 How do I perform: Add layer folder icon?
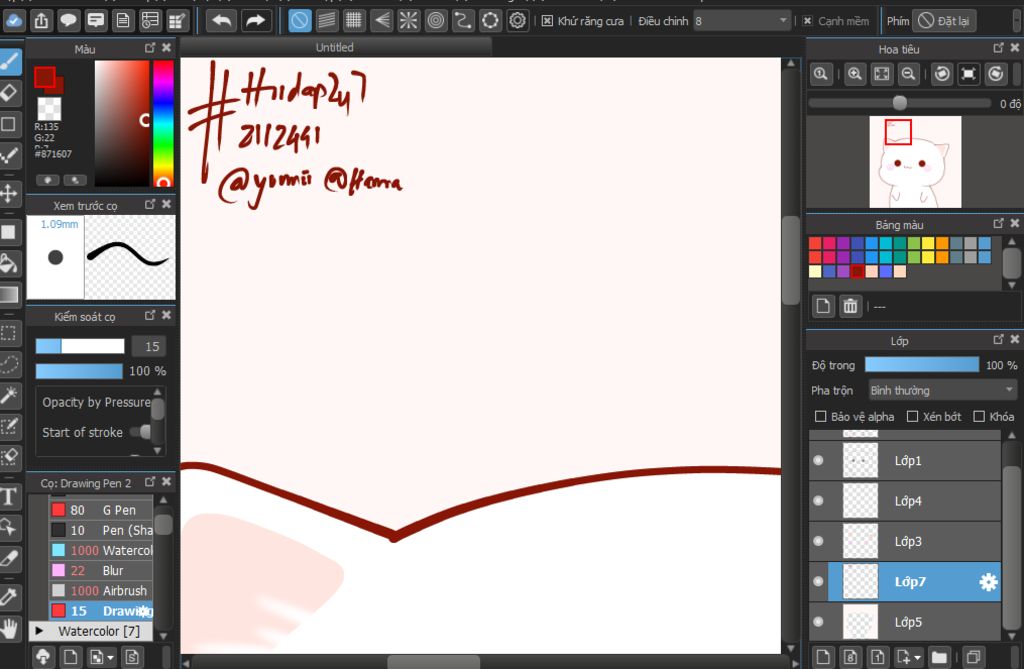click(x=939, y=657)
